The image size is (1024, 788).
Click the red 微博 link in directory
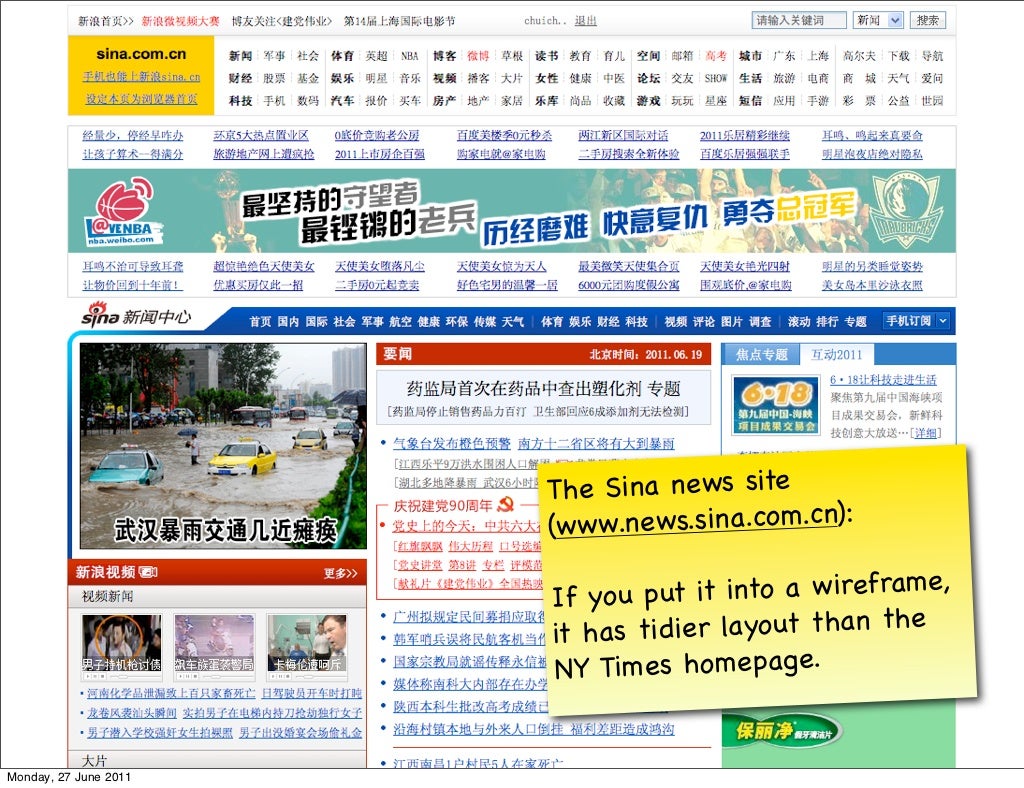coord(478,56)
